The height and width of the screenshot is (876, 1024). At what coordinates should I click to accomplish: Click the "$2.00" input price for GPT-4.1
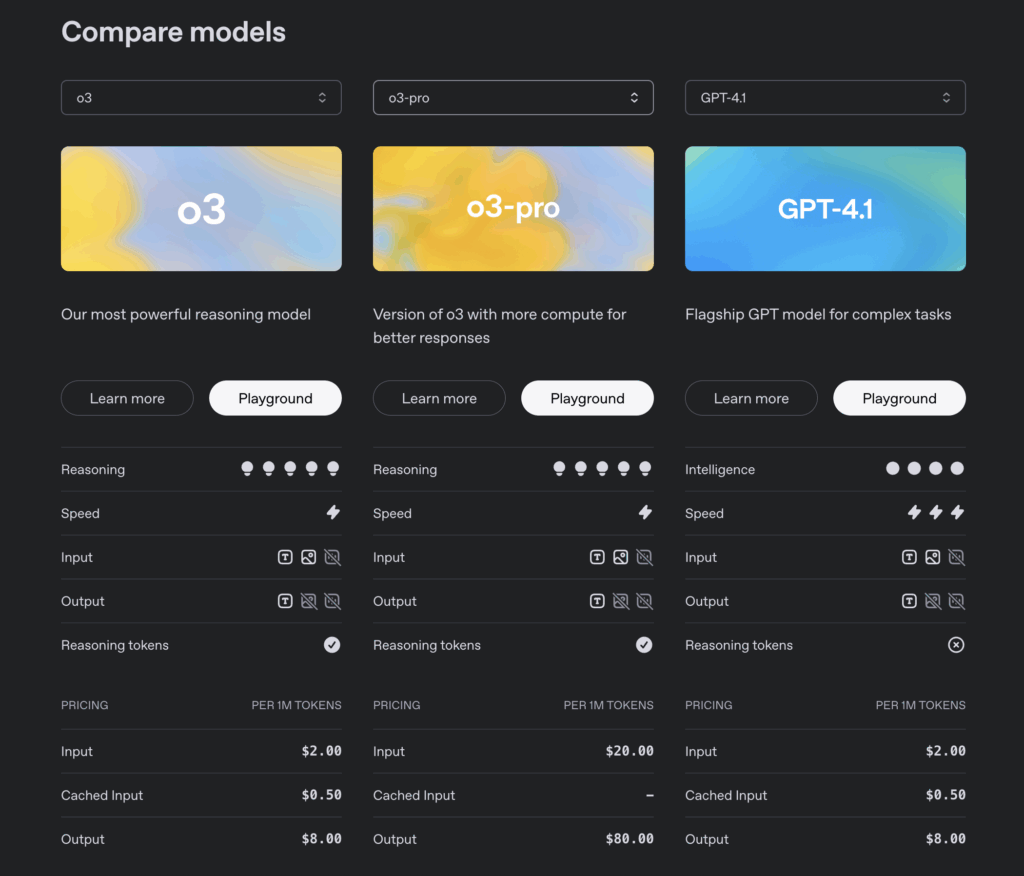coord(946,751)
